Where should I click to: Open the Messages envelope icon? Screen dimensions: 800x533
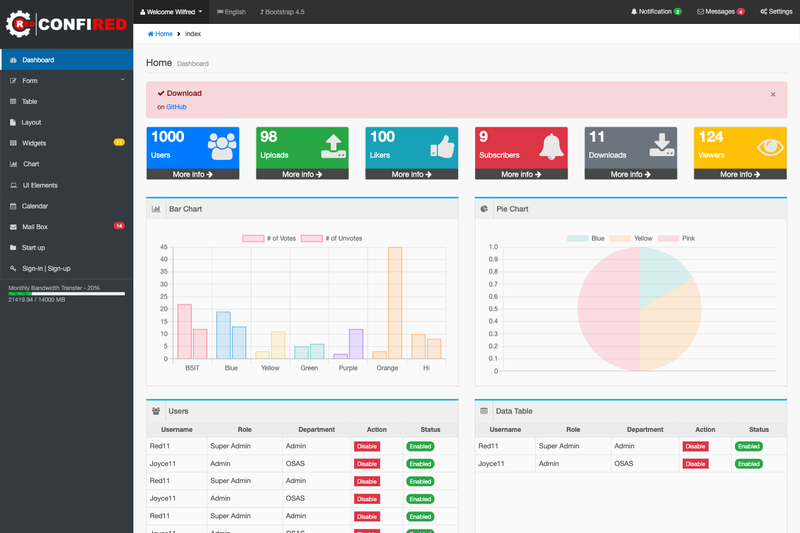point(701,12)
